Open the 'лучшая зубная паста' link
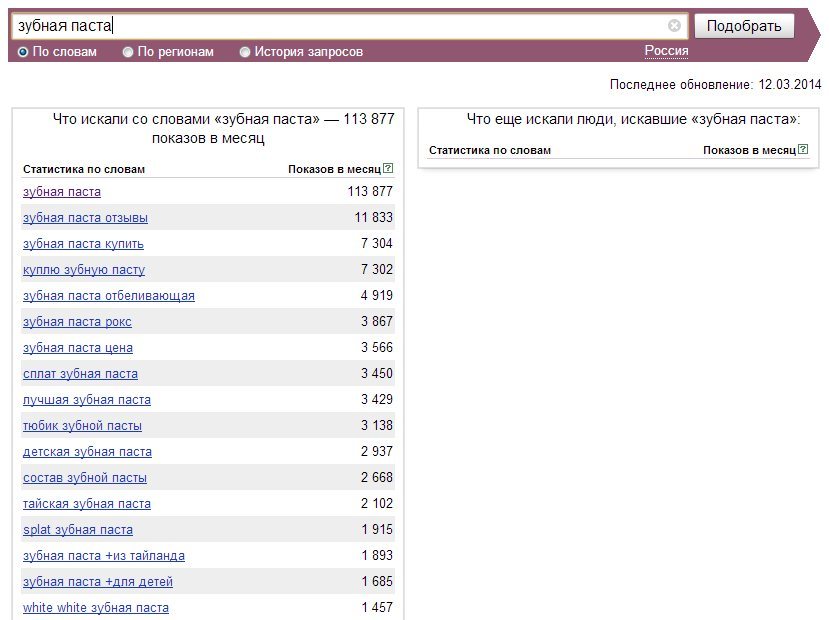829x620 pixels. [87, 400]
